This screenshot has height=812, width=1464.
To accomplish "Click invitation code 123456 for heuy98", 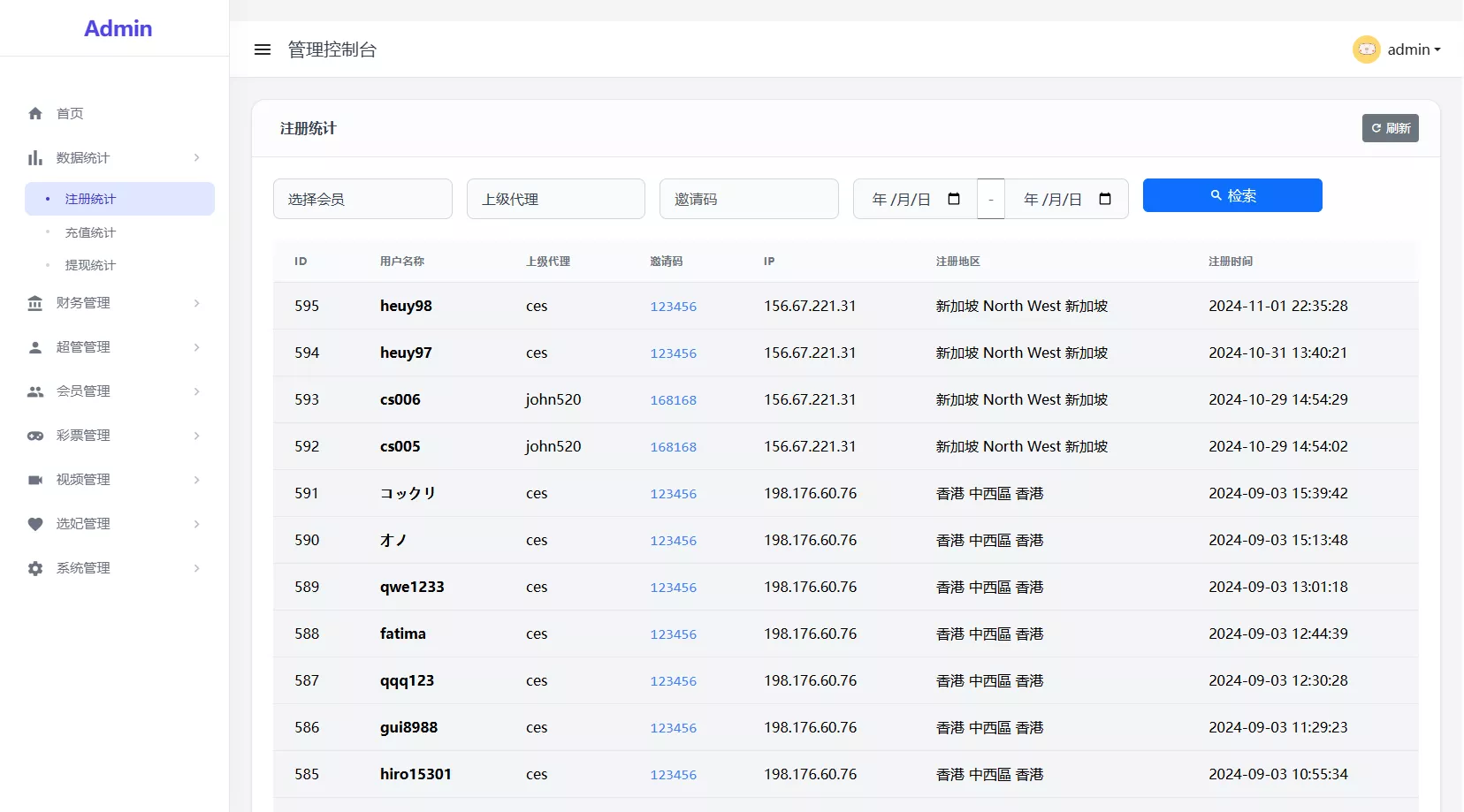I will click(x=673, y=307).
